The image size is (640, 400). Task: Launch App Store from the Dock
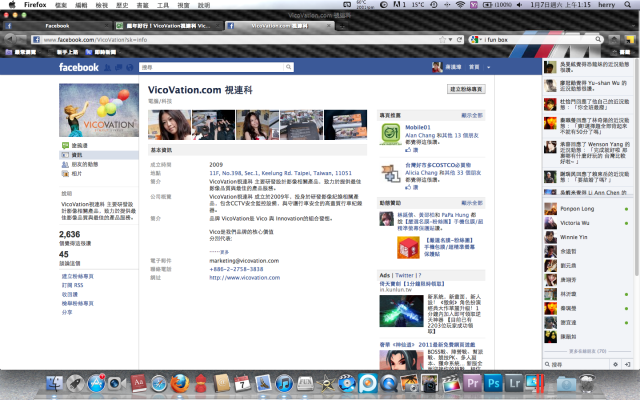pos(96,384)
